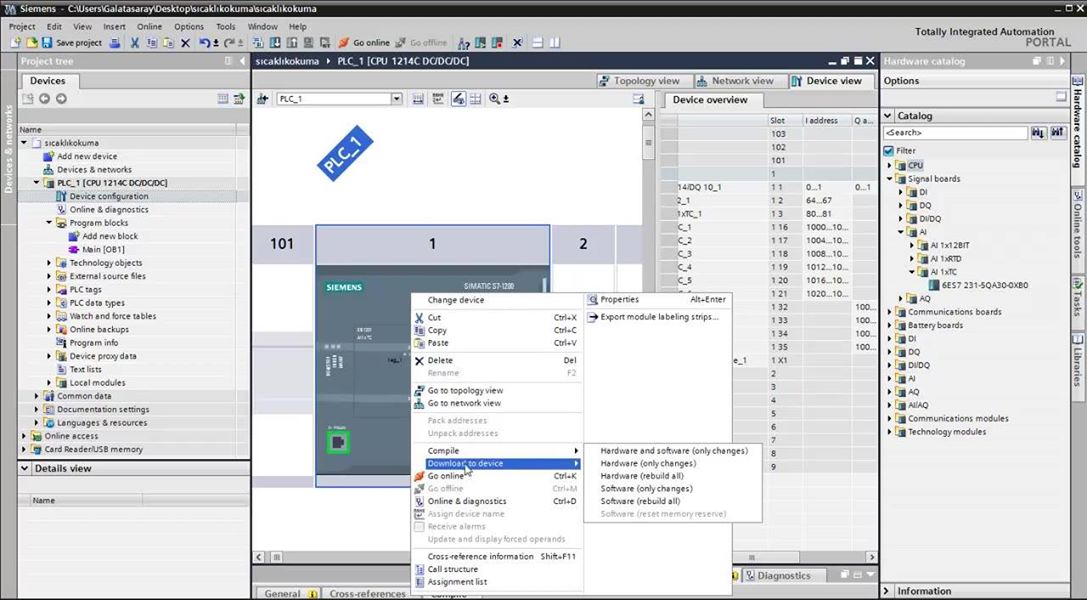The height and width of the screenshot is (600, 1087).
Task: Expand the Technology objects tree node
Action: tap(49, 263)
